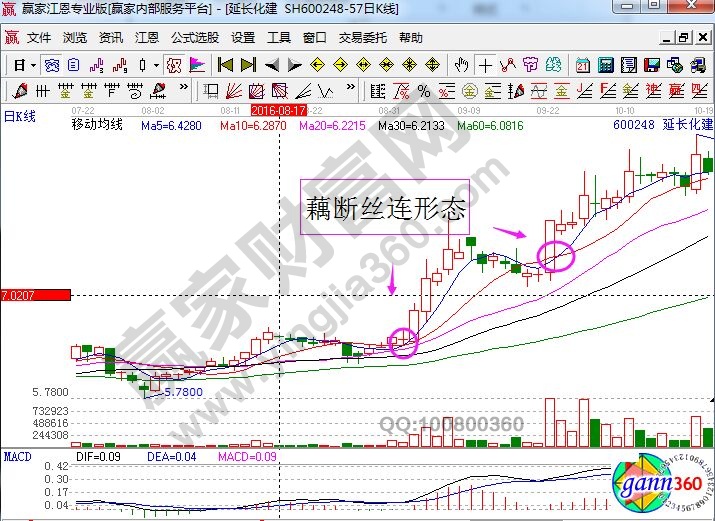Click the pink flag icon in toolbar

[197, 65]
